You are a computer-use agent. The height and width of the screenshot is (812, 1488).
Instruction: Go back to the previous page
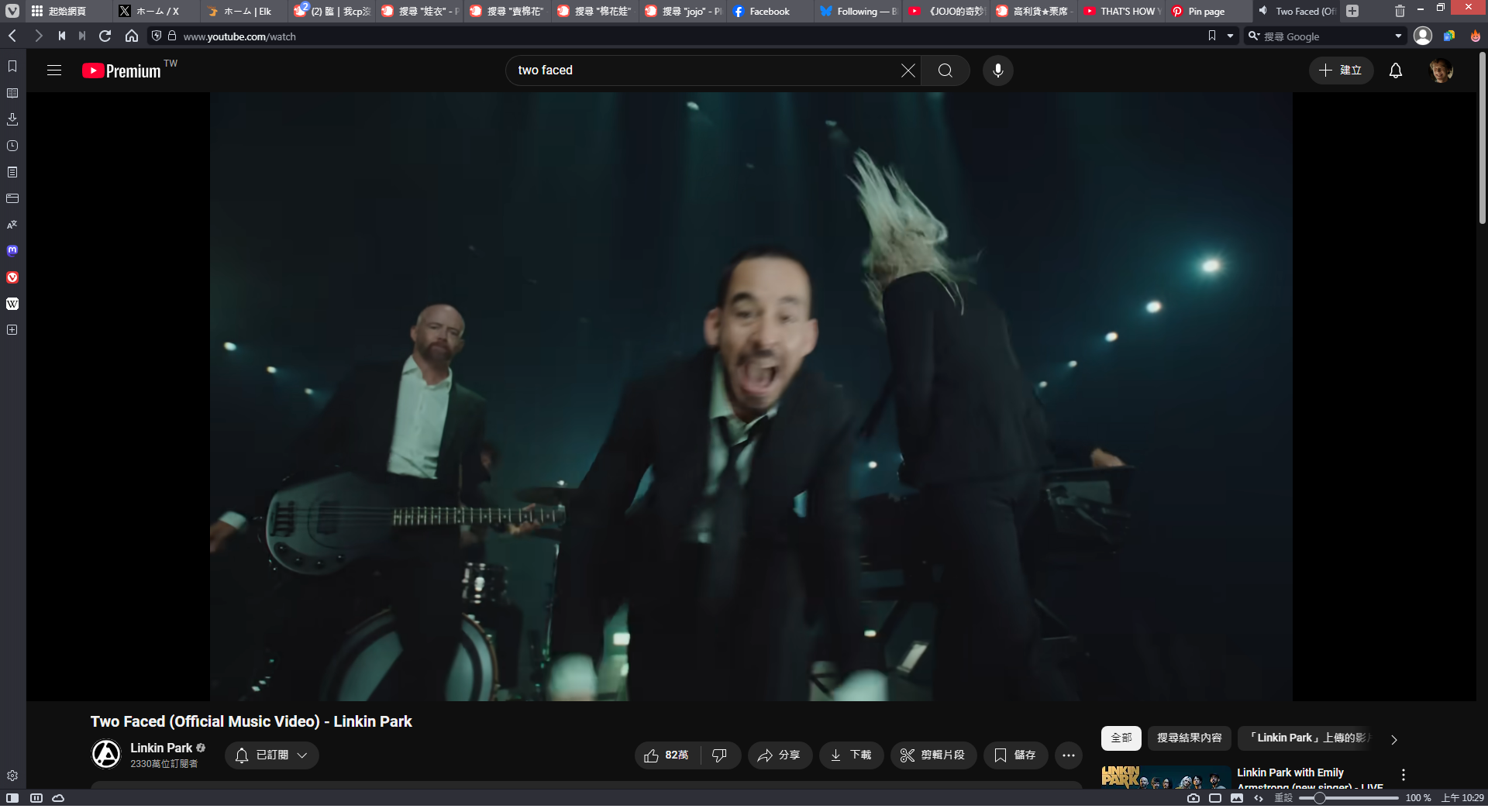pyautogui.click(x=12, y=36)
